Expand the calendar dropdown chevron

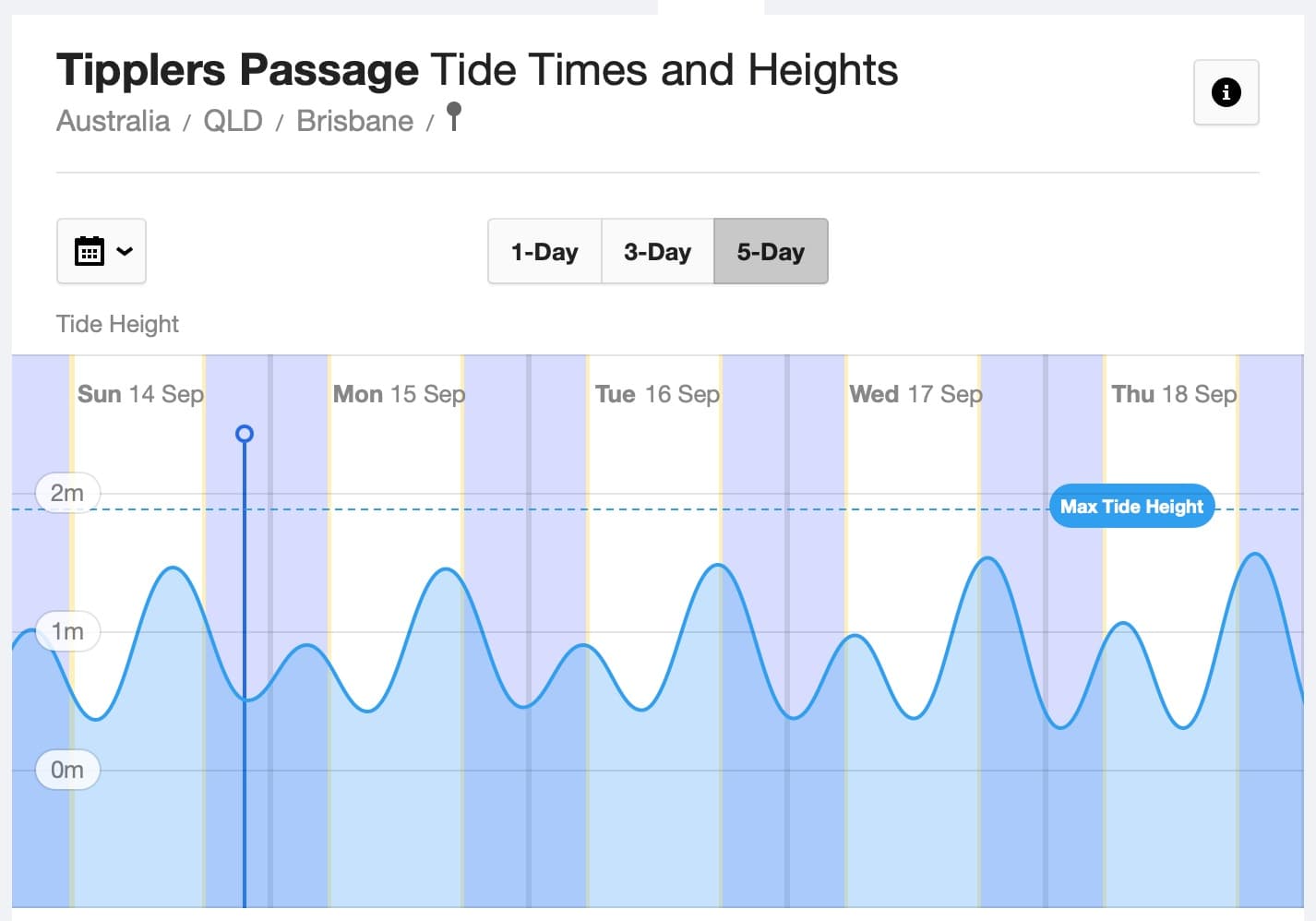click(125, 251)
